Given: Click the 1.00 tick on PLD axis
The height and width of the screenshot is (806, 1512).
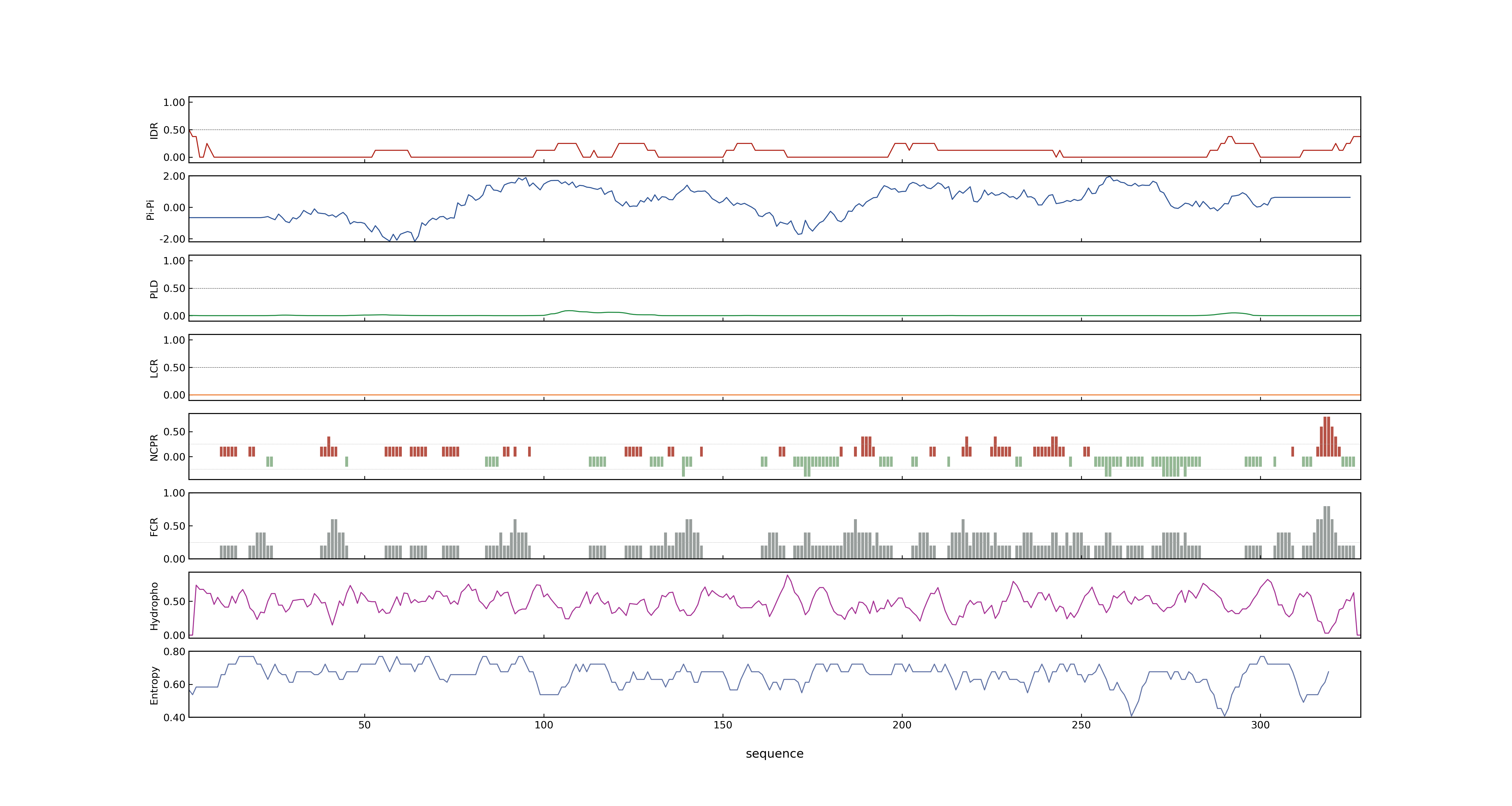Looking at the screenshot, I should tap(174, 260).
